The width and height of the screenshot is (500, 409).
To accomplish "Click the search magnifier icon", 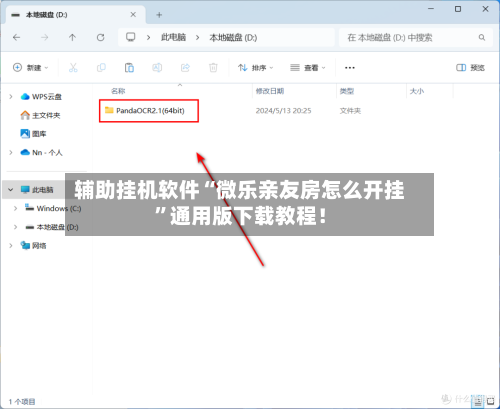I will pos(482,37).
